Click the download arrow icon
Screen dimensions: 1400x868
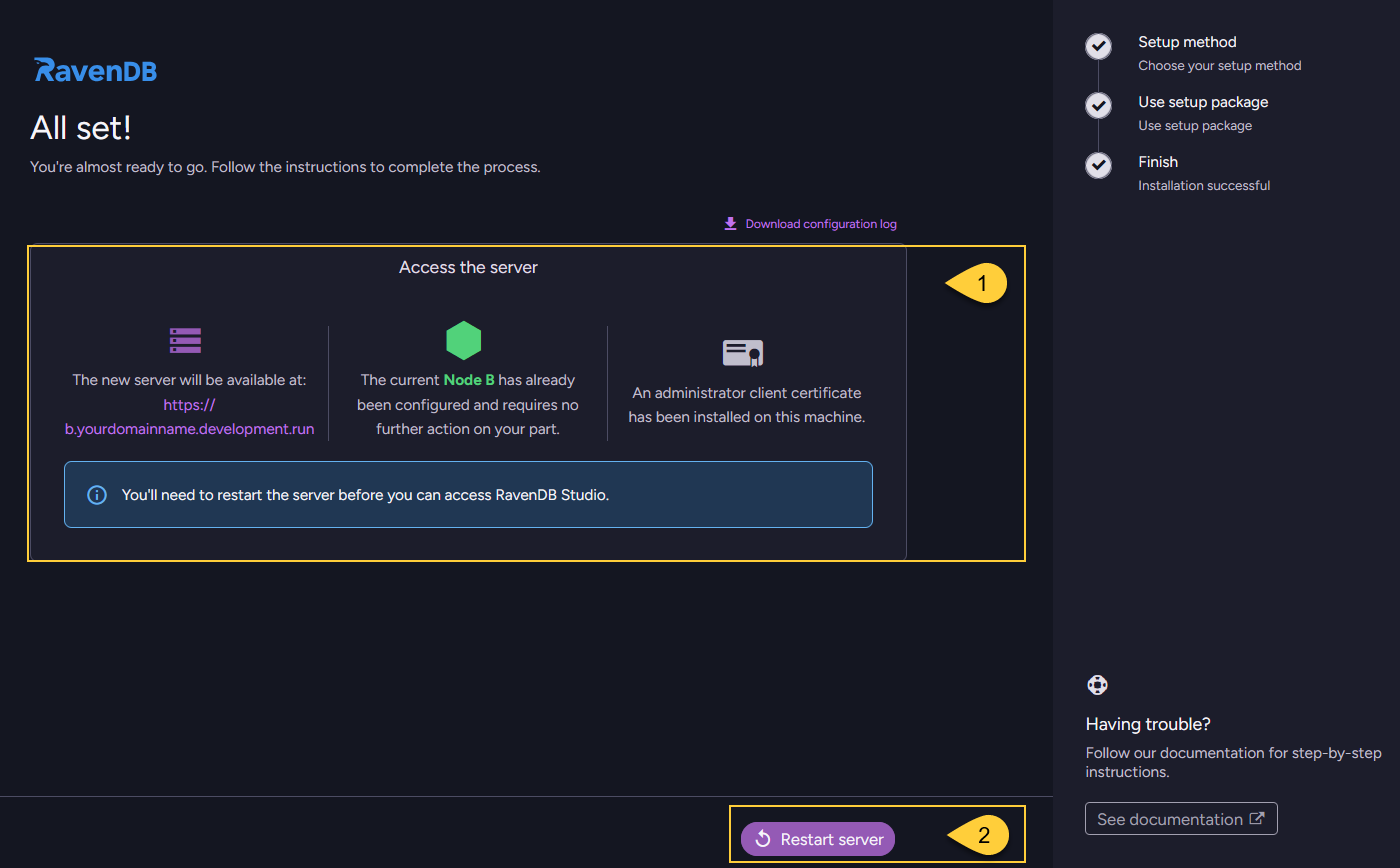point(730,224)
